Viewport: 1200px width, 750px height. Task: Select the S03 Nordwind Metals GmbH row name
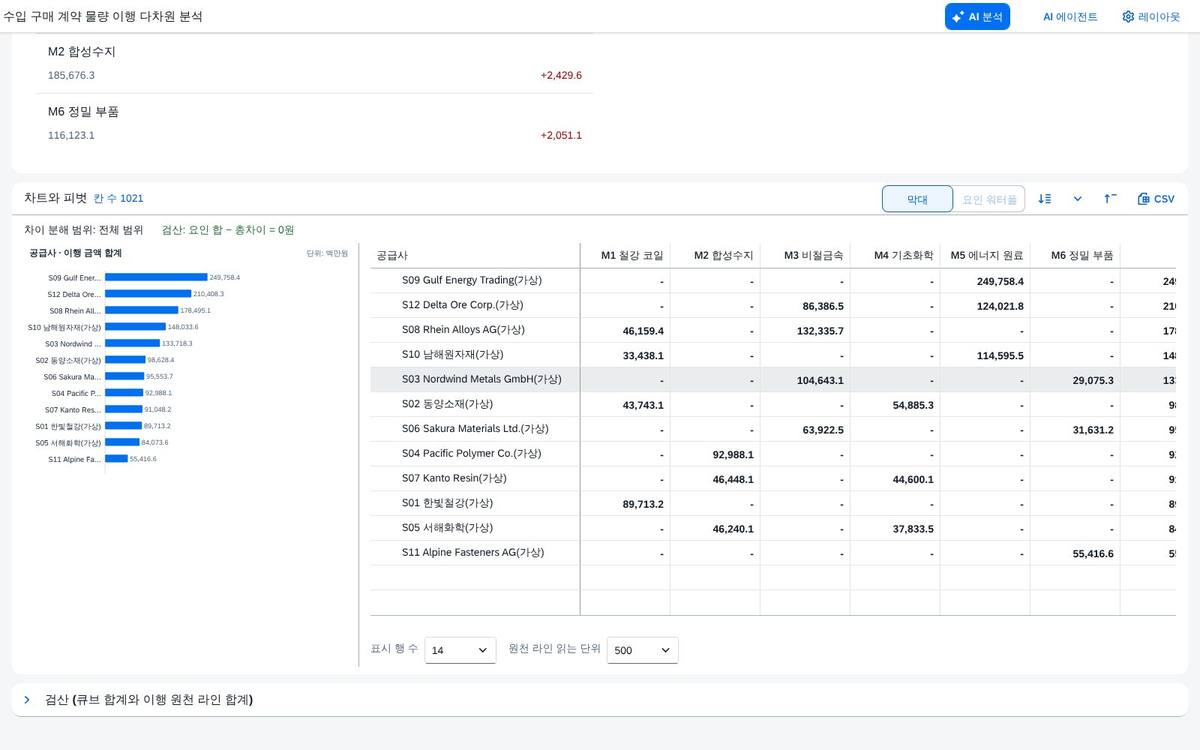click(482, 379)
